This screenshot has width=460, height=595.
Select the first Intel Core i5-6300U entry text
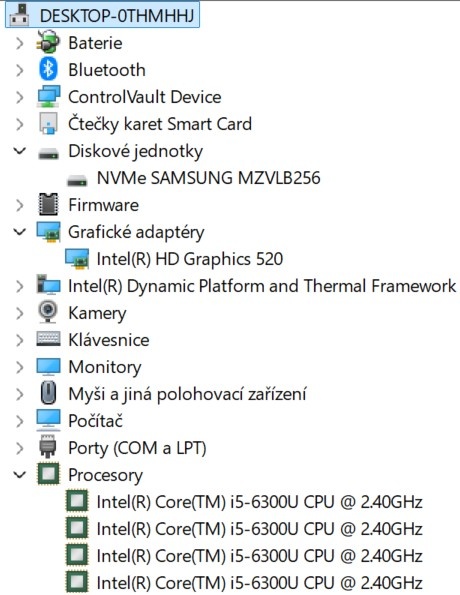pos(260,502)
